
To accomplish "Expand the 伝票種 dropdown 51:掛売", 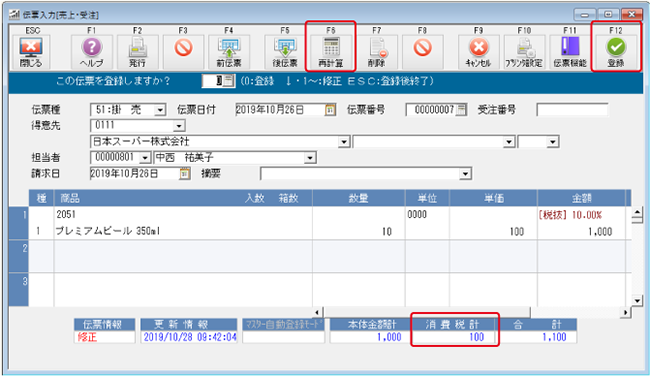I will pyautogui.click(x=160, y=110).
